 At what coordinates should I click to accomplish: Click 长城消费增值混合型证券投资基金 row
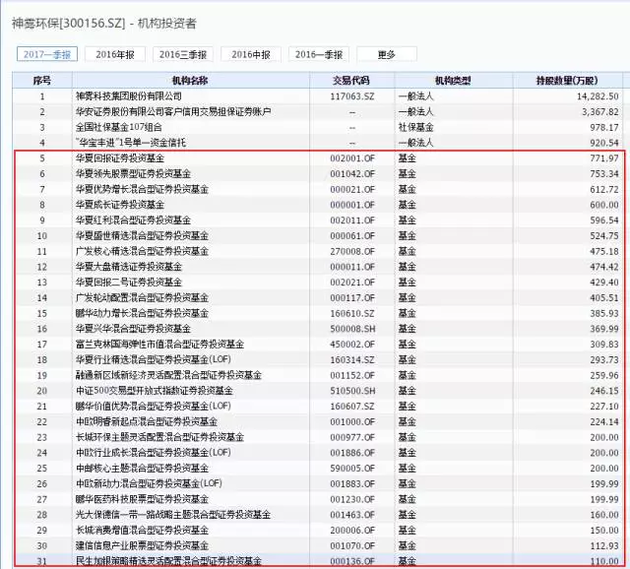pos(317,530)
